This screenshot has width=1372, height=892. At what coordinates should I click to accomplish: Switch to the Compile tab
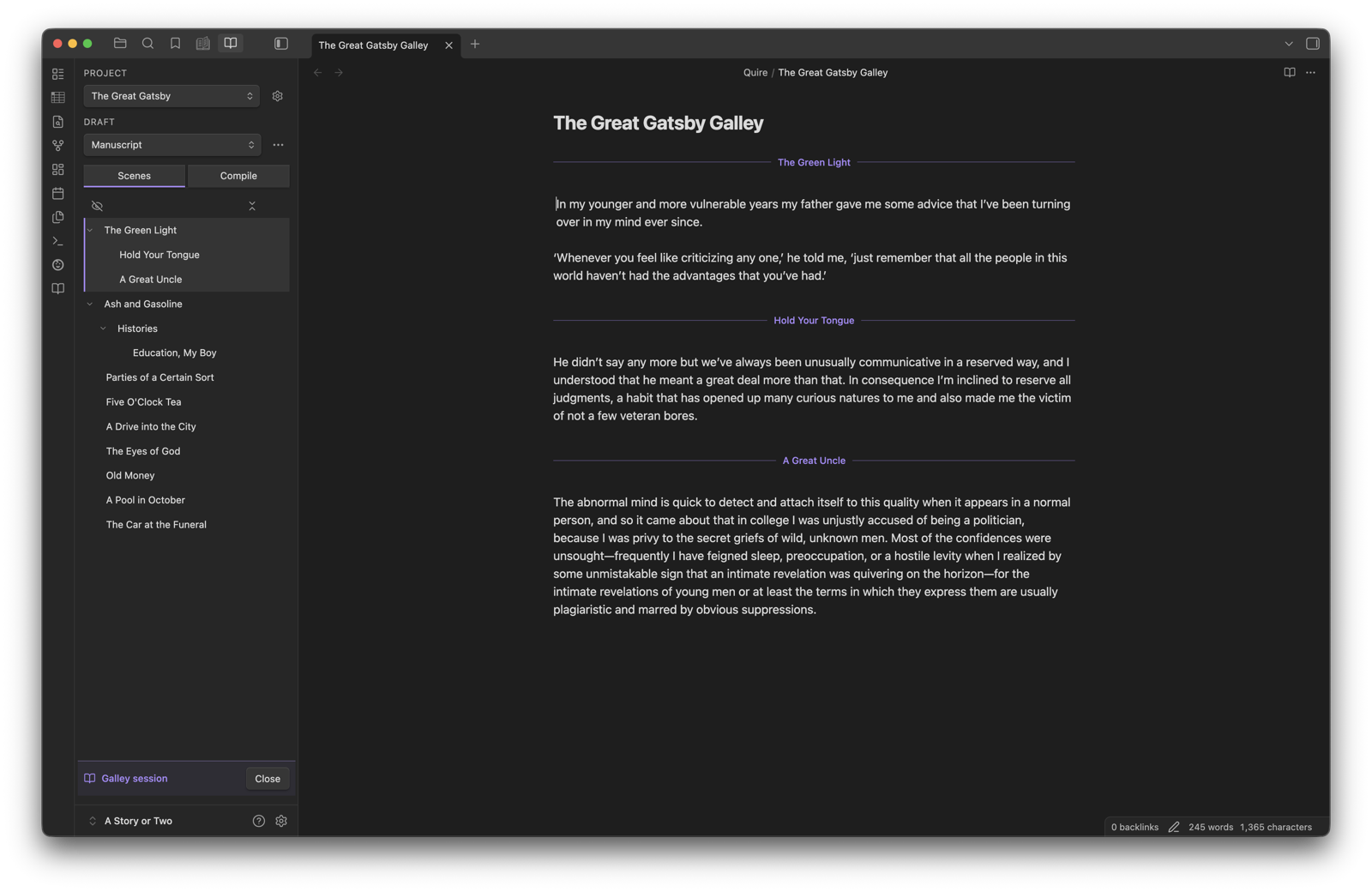coord(238,176)
